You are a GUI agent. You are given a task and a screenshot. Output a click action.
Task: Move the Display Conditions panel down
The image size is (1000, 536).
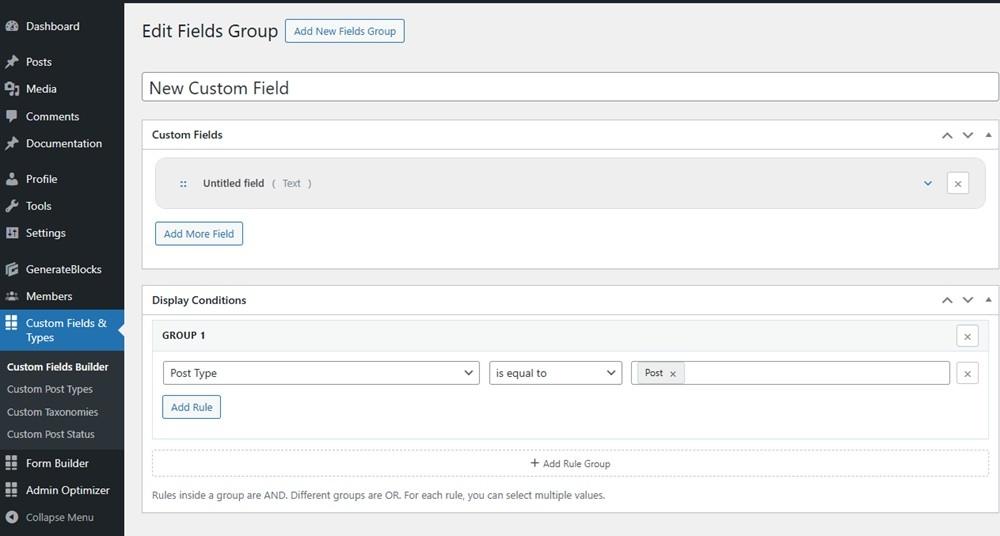(x=967, y=300)
